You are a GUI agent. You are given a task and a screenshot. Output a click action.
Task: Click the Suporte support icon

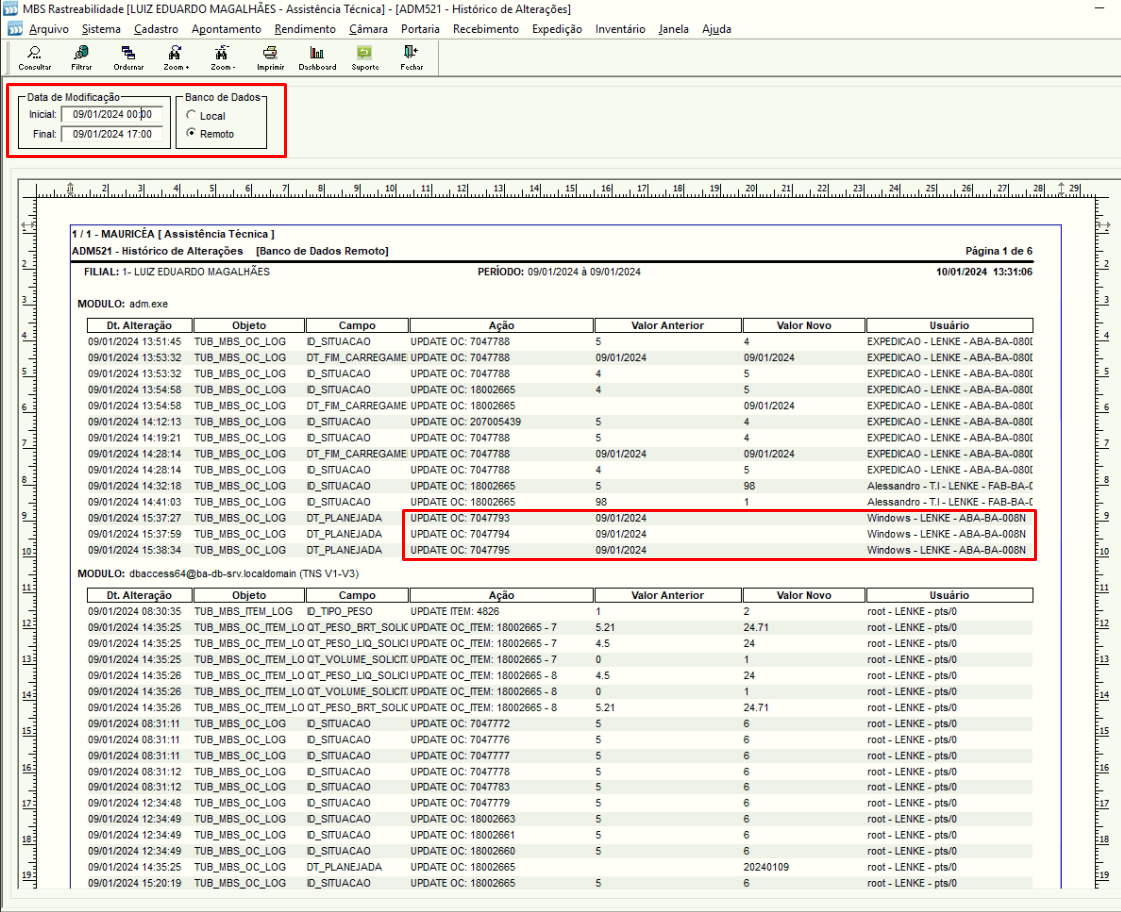point(365,52)
